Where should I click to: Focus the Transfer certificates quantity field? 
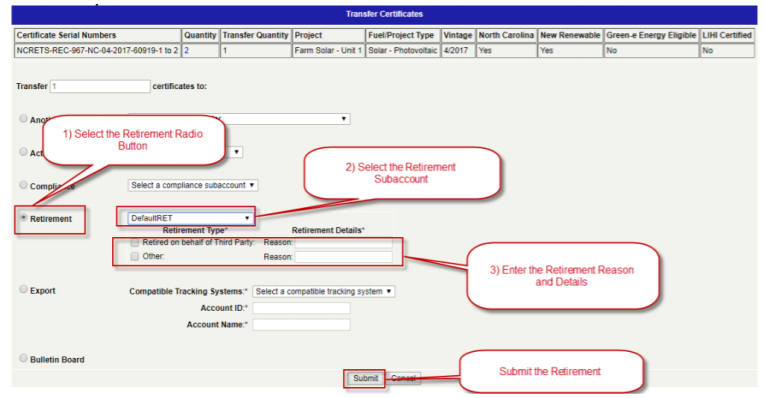click(x=100, y=86)
